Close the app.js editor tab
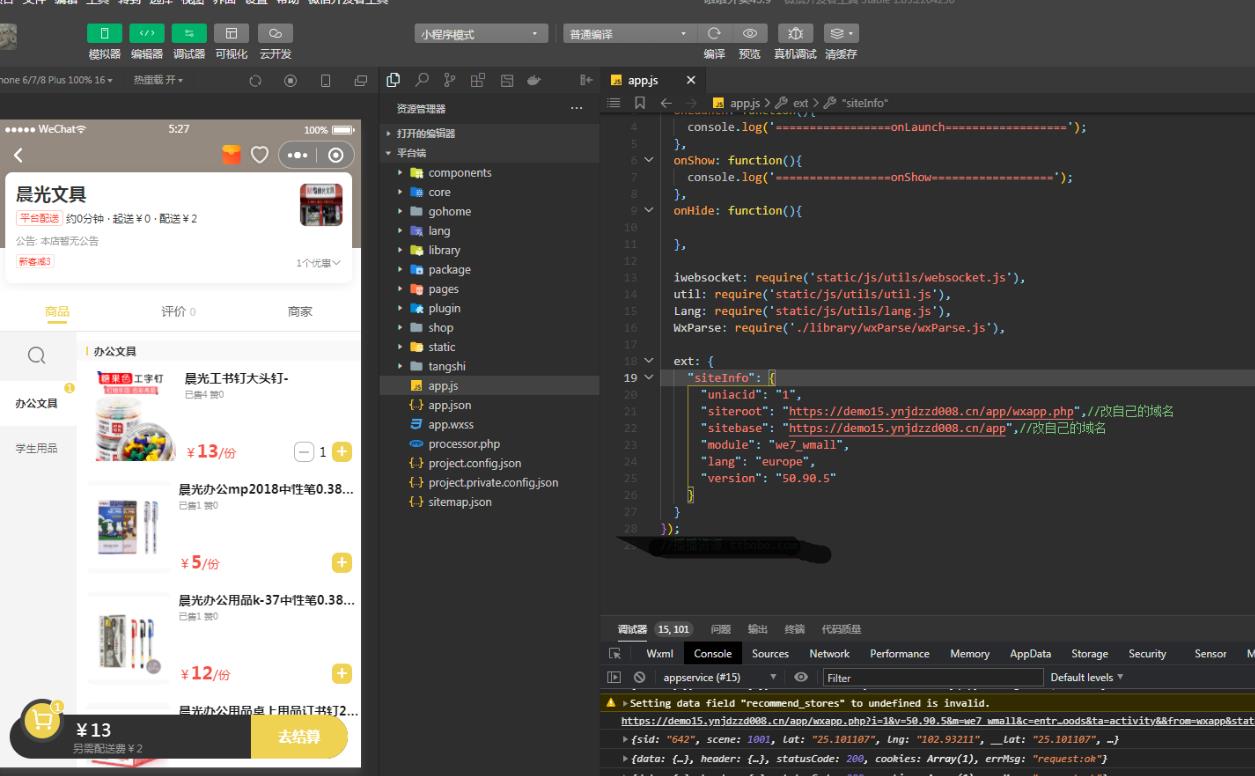This screenshot has width=1255, height=776. [691, 80]
